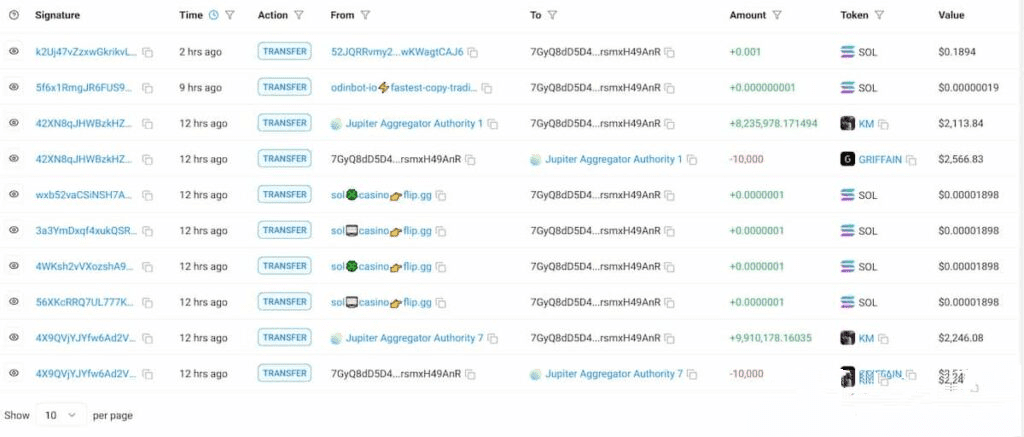Open the Amount column filter
Viewport: 1024px width, 437px height.
[777, 15]
